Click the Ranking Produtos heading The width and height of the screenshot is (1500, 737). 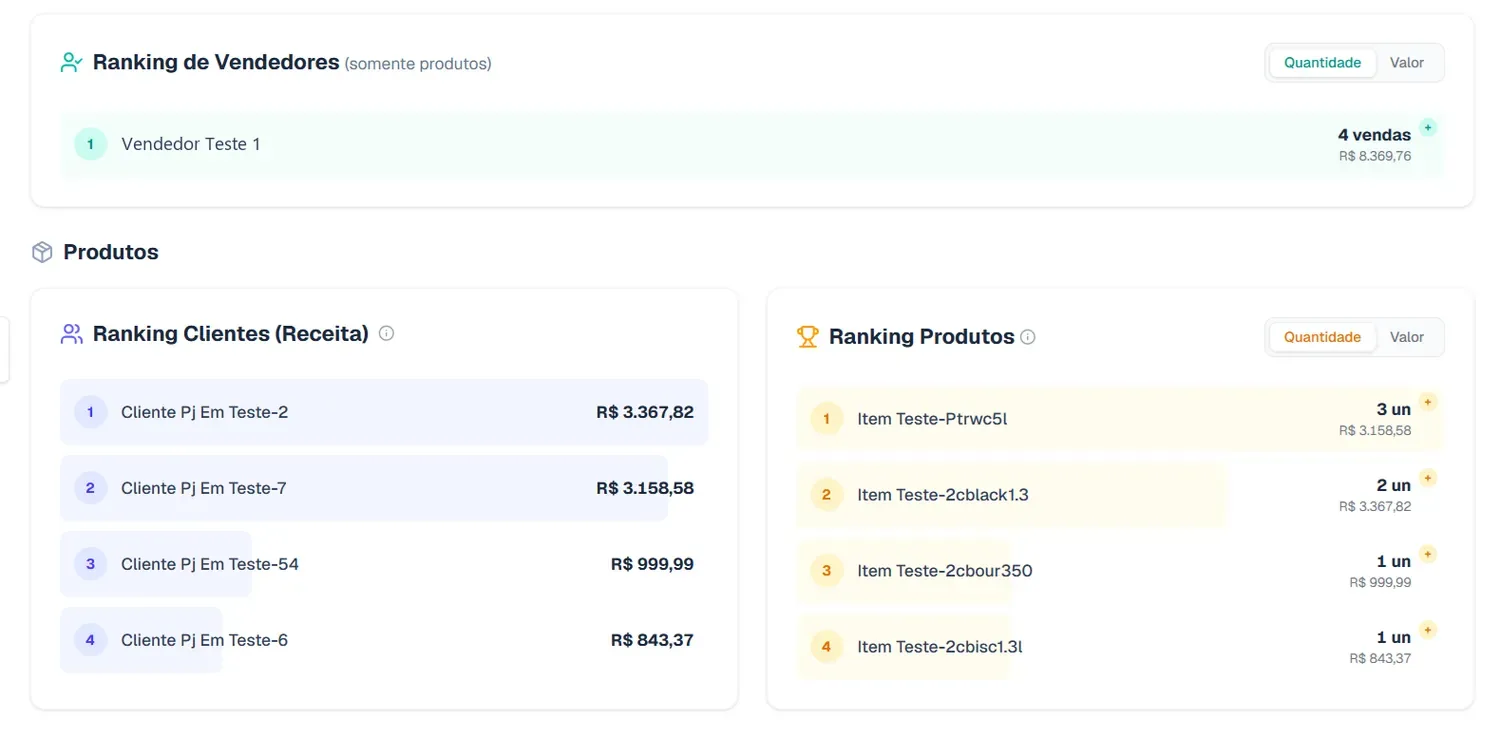(922, 337)
